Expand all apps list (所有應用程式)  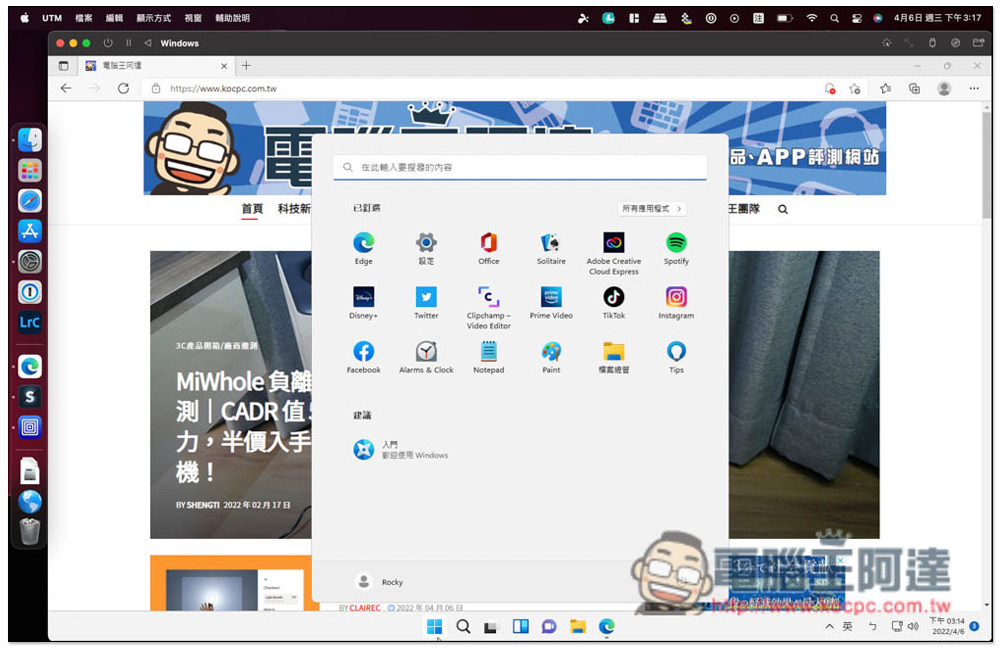652,209
